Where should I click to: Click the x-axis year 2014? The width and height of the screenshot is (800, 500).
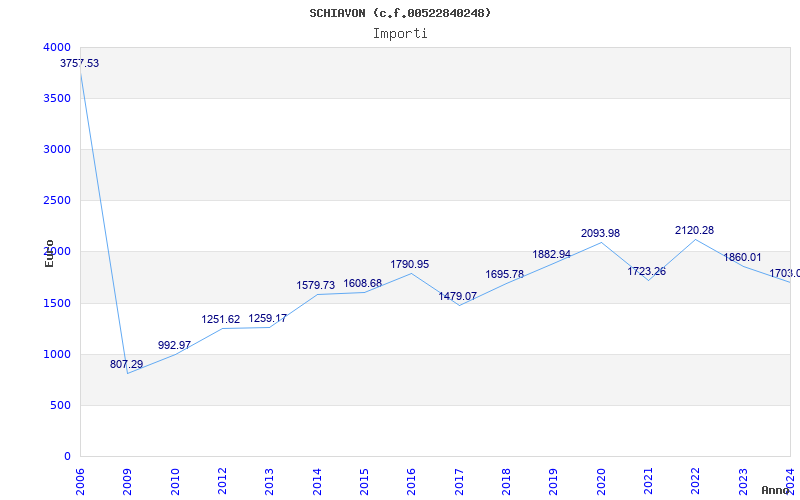tap(317, 482)
